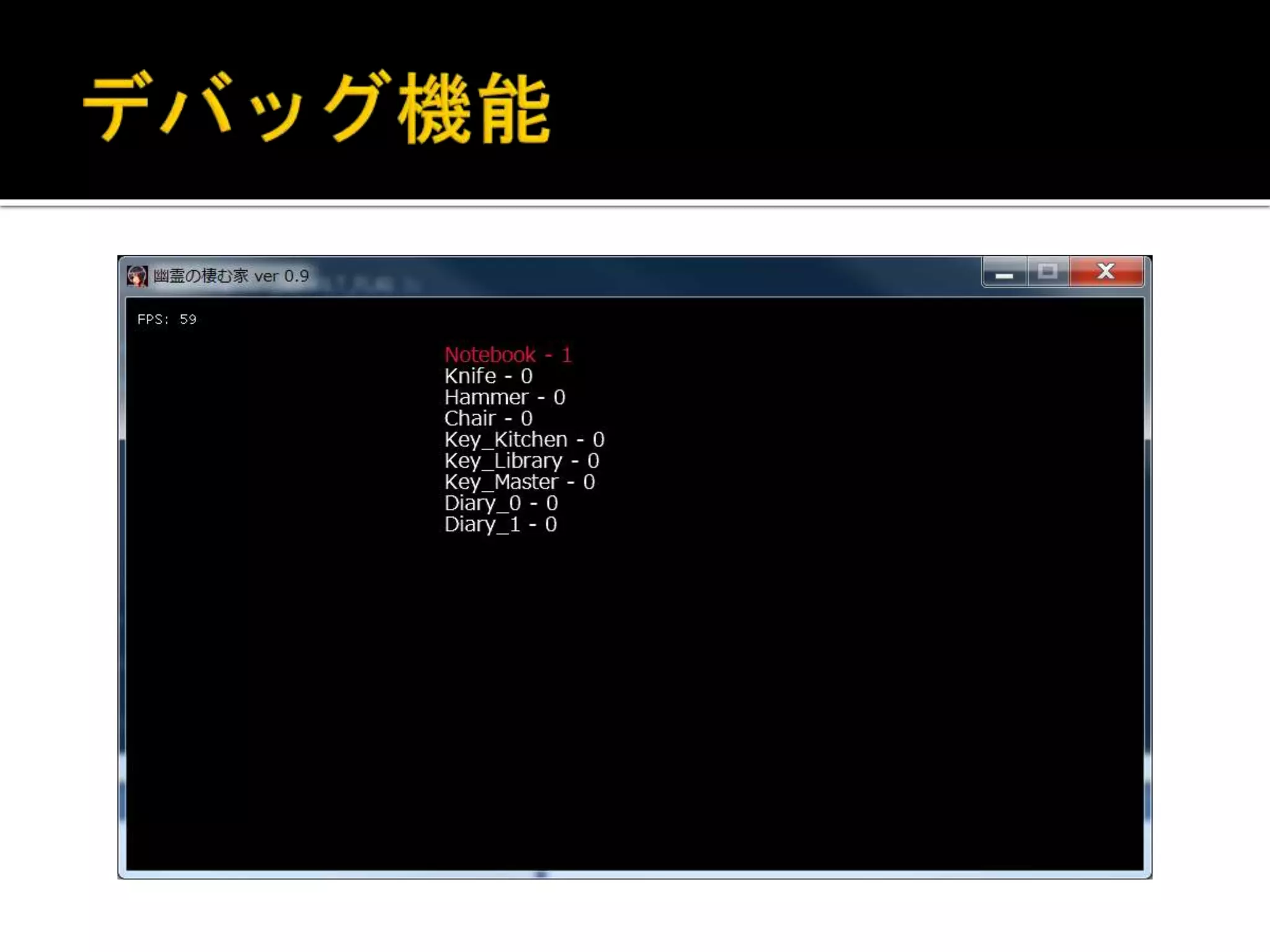The height and width of the screenshot is (952, 1270).
Task: Click the window title text ver 0.9
Action: 282,276
